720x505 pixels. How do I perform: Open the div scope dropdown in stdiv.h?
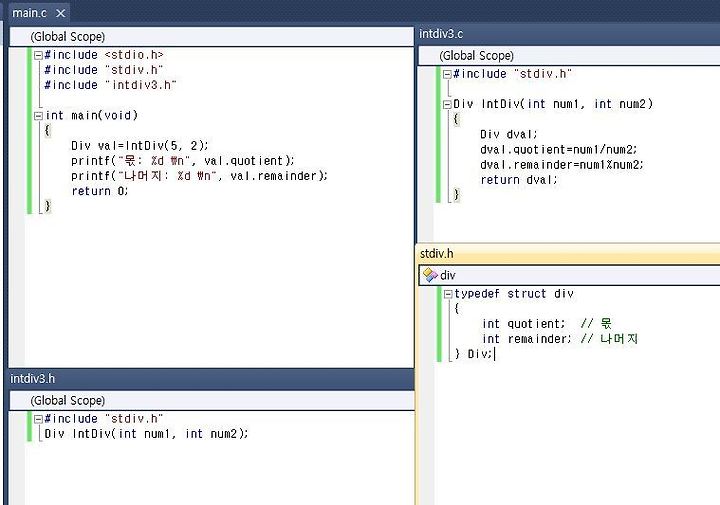569,275
